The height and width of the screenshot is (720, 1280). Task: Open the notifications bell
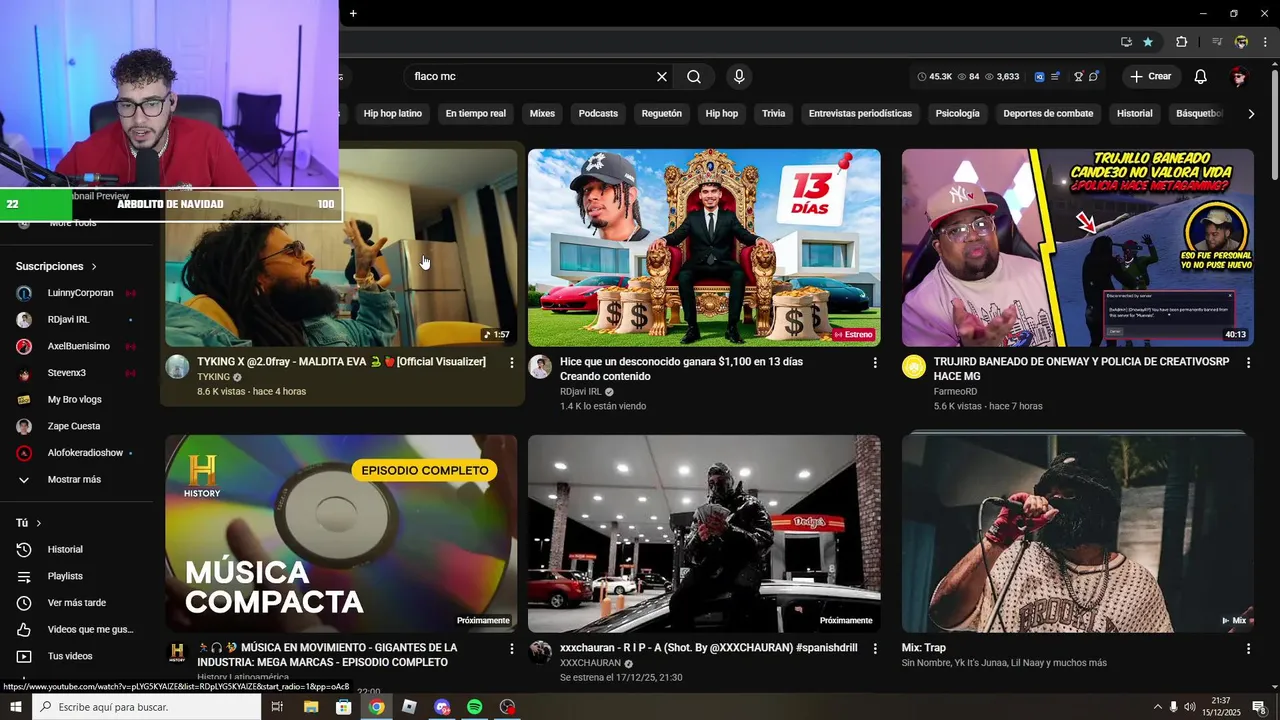click(x=1201, y=77)
